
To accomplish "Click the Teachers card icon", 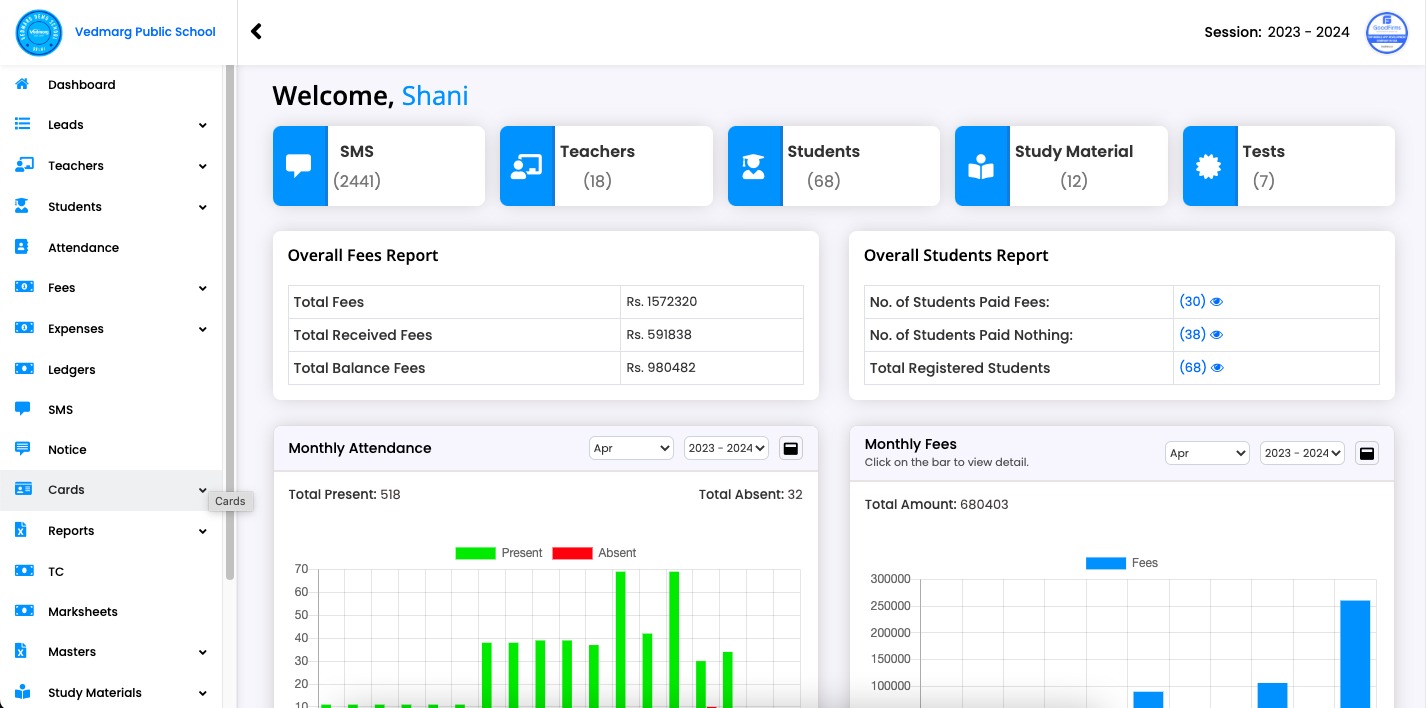I will click(x=526, y=166).
